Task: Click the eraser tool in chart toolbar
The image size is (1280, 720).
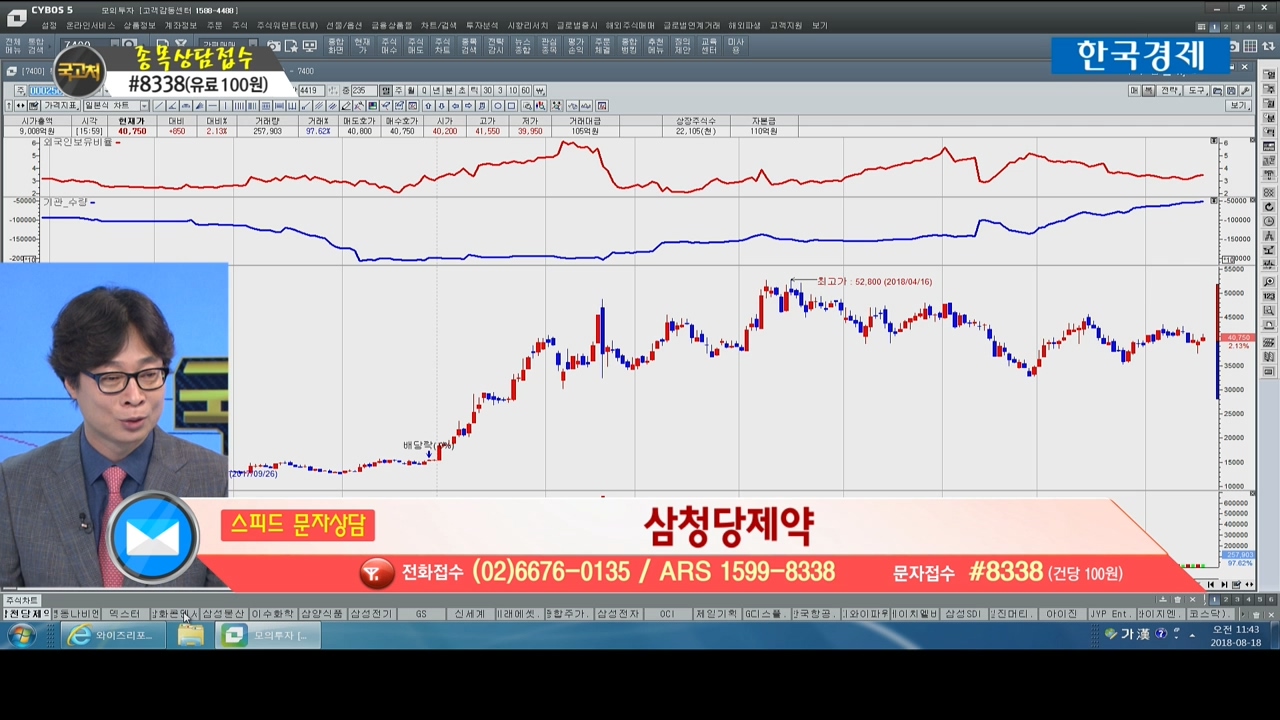Action: [x=347, y=106]
